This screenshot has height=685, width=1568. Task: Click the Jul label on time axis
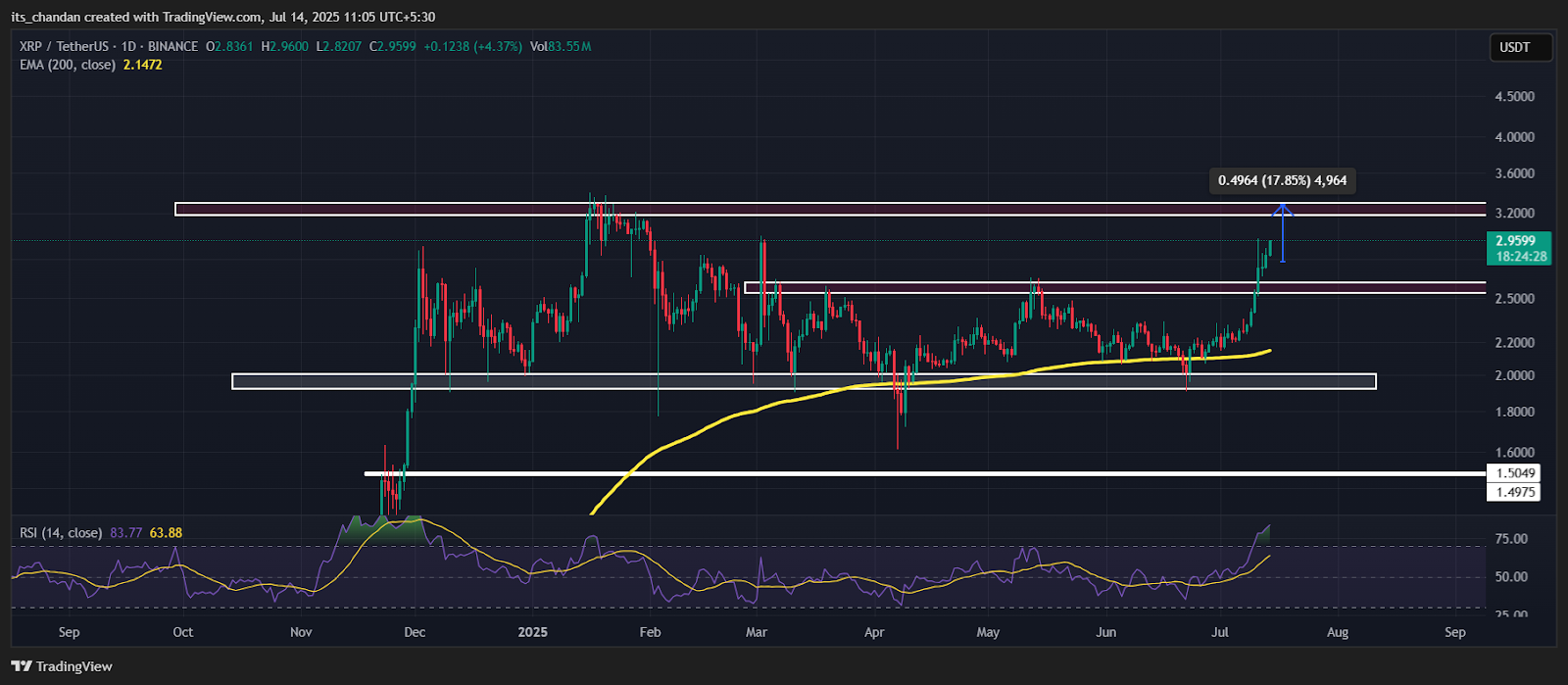click(1220, 632)
